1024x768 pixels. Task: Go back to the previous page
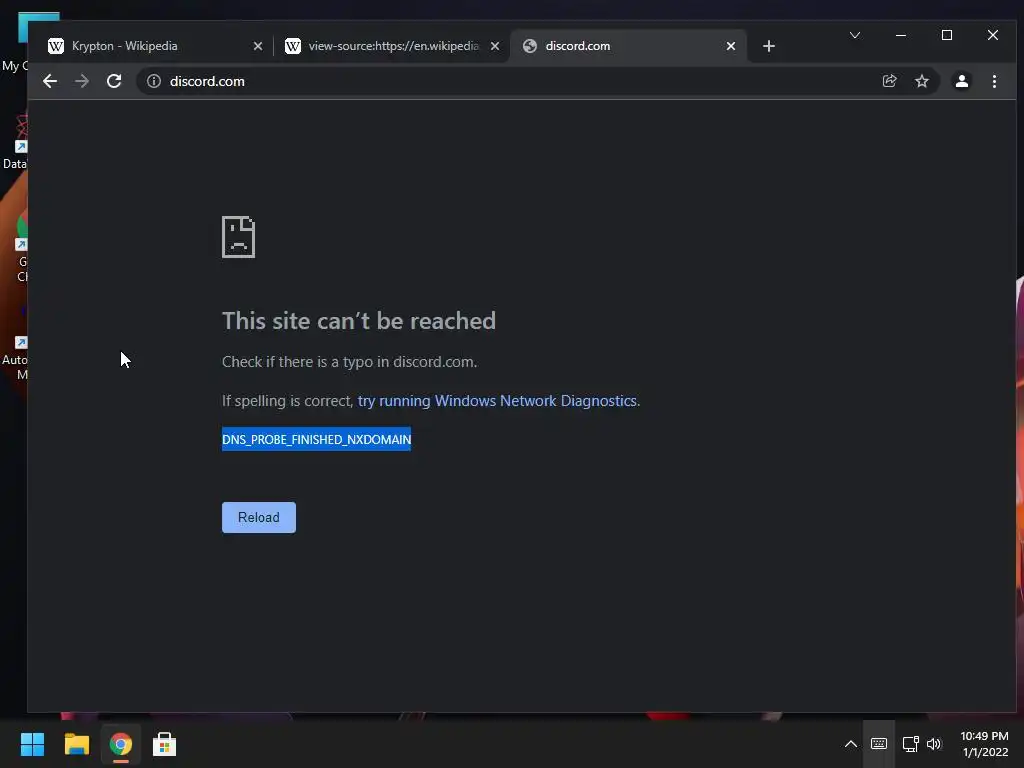coord(50,81)
